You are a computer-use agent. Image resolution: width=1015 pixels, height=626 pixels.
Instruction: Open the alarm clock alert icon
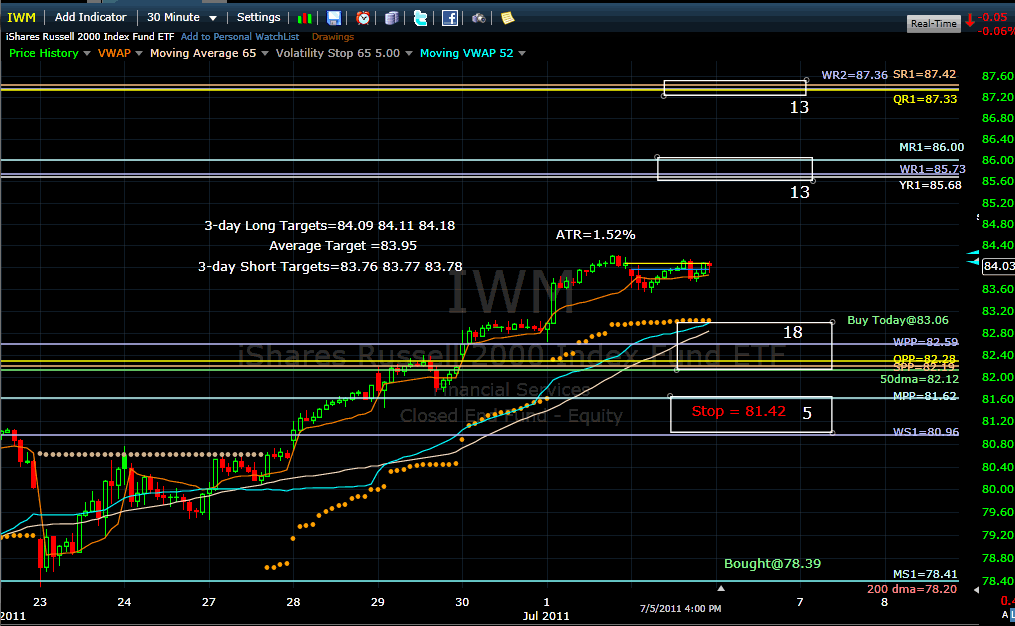pyautogui.click(x=363, y=18)
